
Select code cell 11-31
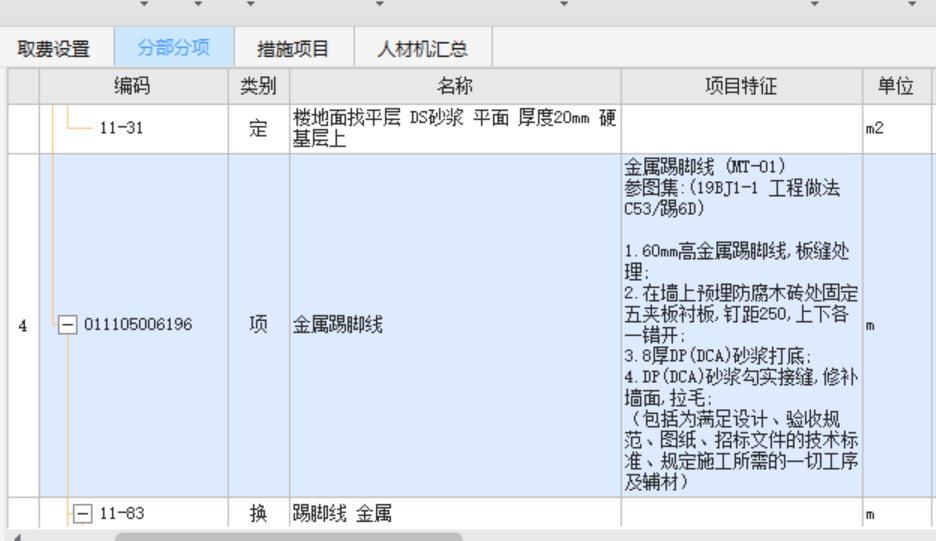tap(134, 129)
